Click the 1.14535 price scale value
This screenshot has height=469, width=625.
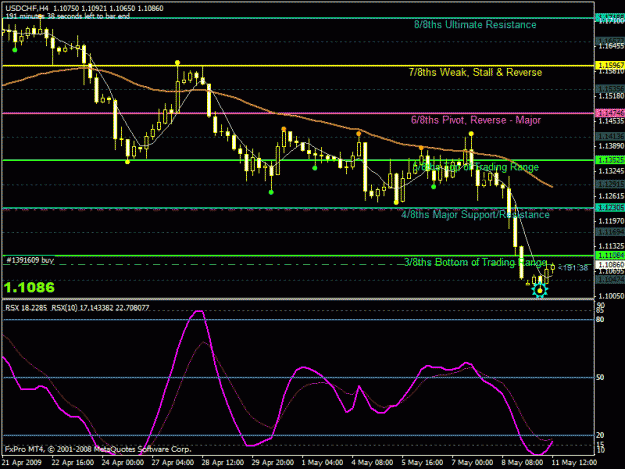point(611,121)
